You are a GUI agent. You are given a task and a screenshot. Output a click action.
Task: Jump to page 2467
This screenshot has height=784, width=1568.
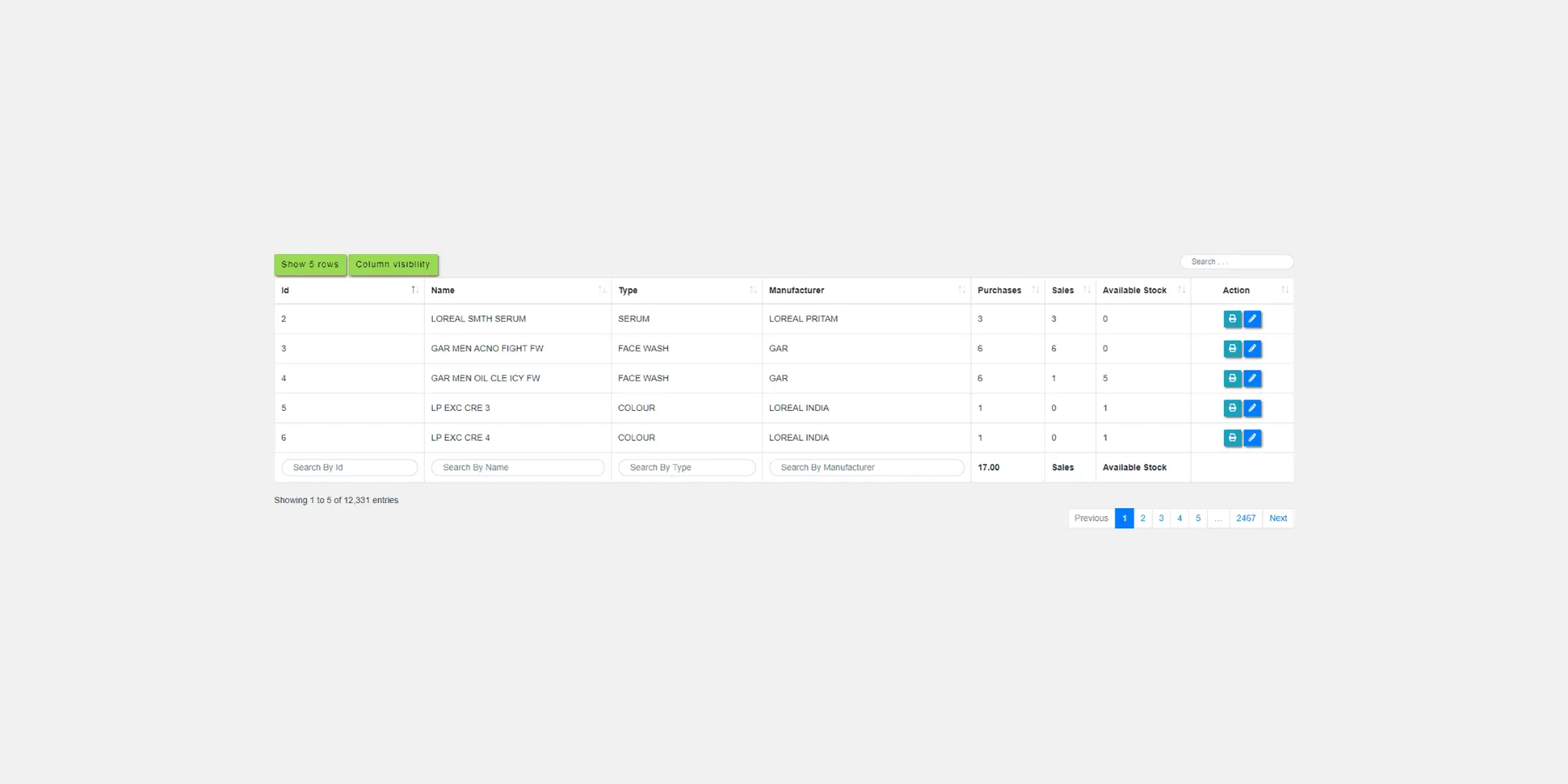coord(1245,518)
